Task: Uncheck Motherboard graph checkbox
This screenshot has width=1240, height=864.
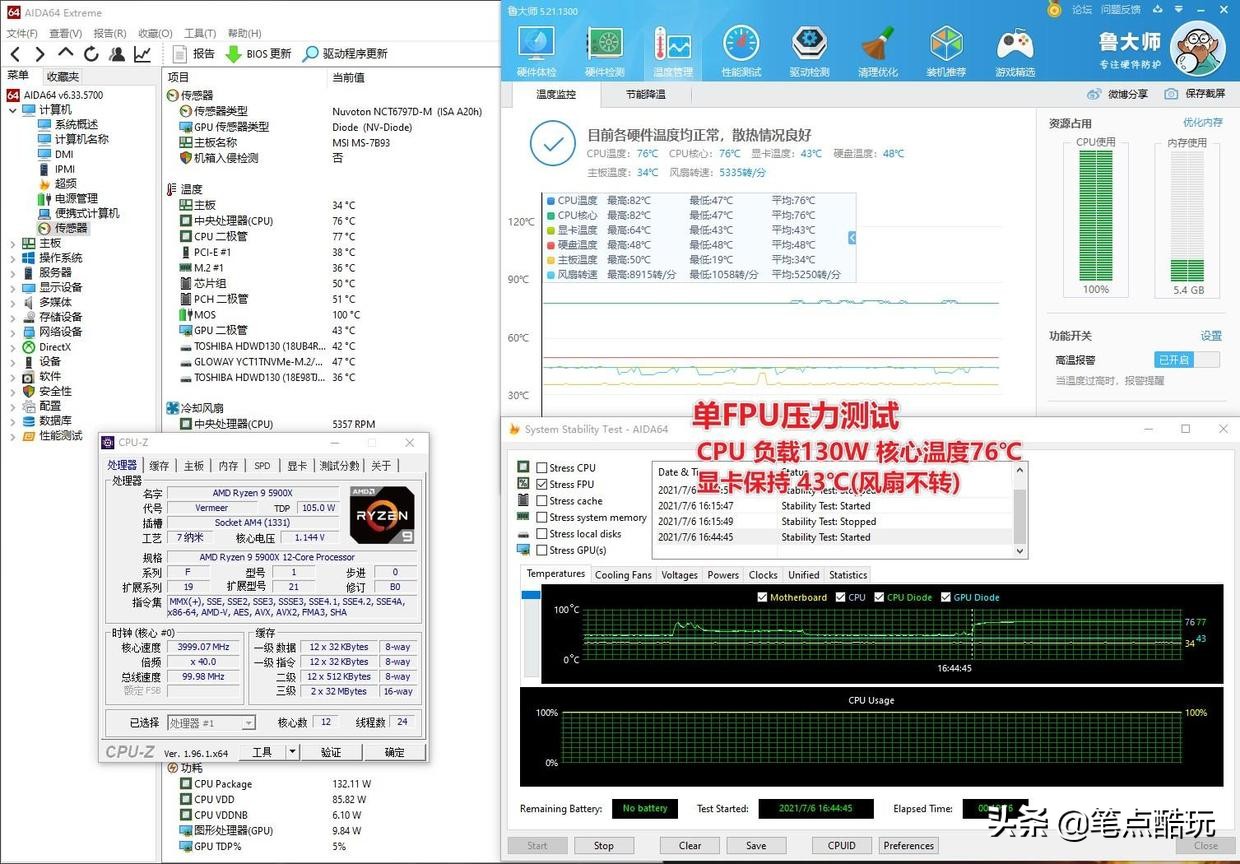Action: pyautogui.click(x=763, y=597)
